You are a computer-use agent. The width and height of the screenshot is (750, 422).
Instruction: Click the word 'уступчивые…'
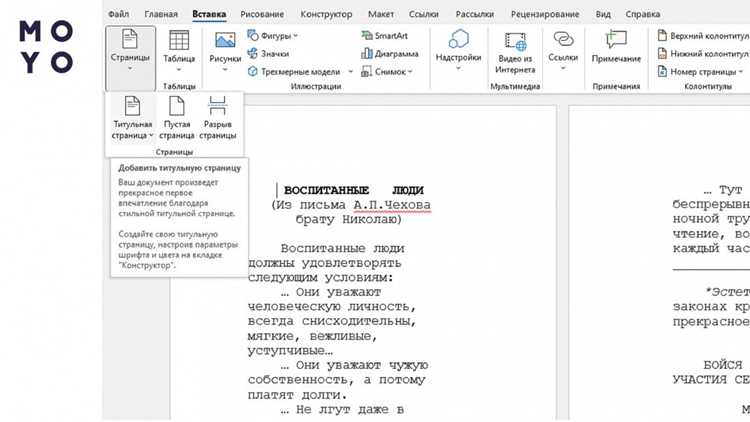click(x=290, y=351)
